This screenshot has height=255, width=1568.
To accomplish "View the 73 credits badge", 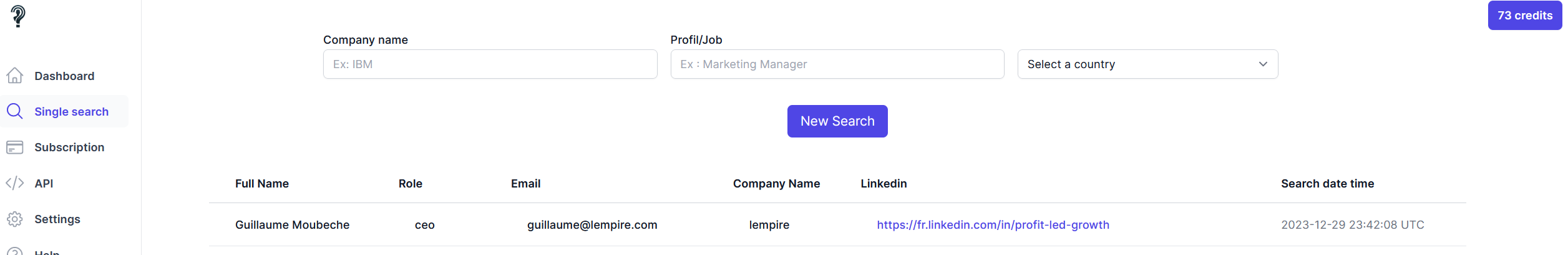I will (1524, 16).
